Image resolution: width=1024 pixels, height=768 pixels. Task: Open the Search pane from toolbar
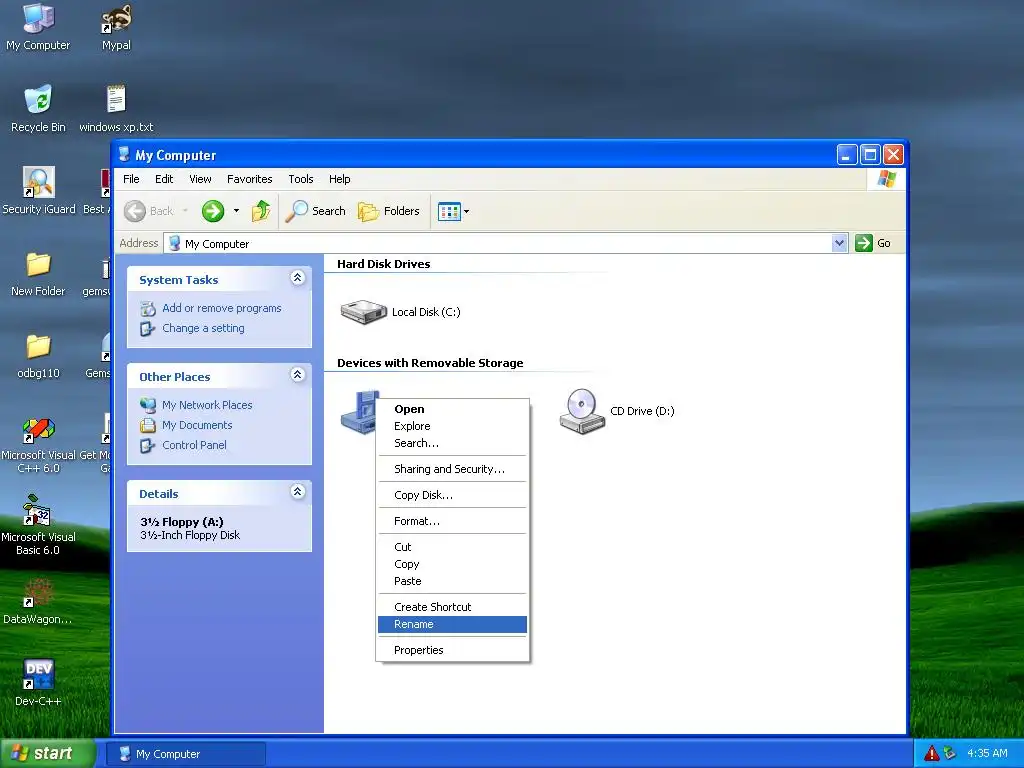click(x=316, y=211)
